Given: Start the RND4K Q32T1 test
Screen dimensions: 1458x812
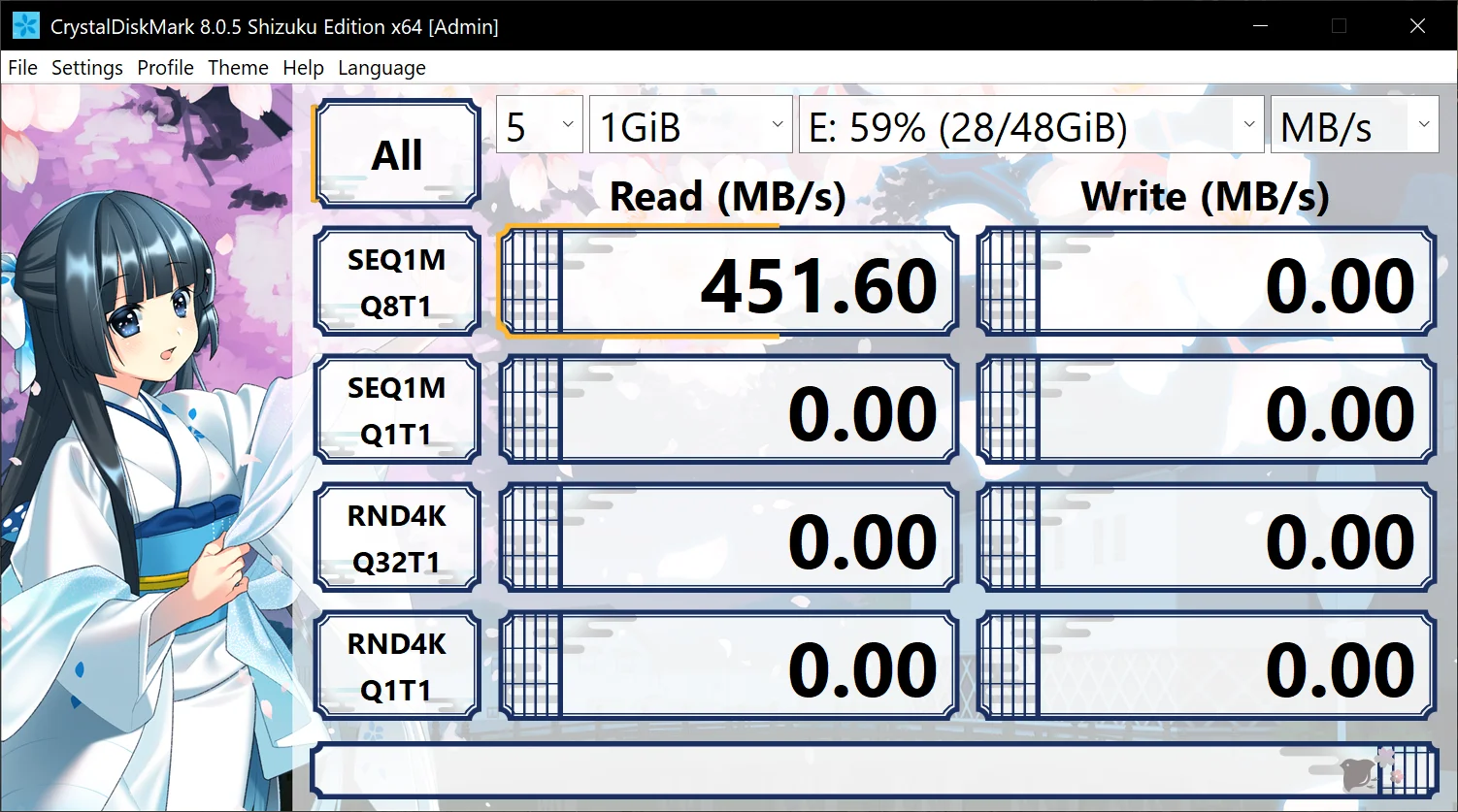Looking at the screenshot, I should [397, 538].
